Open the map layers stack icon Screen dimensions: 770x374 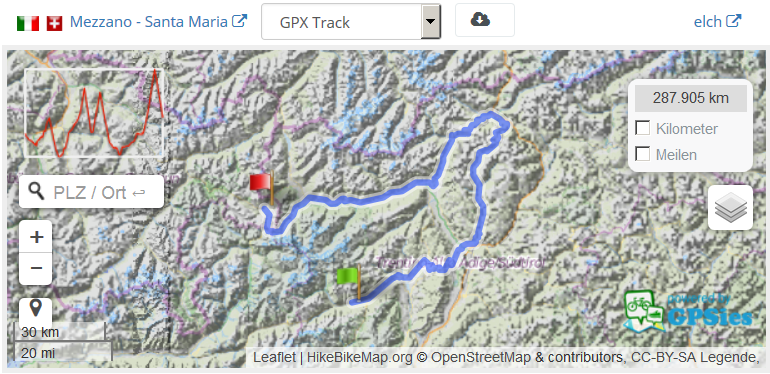tap(730, 208)
